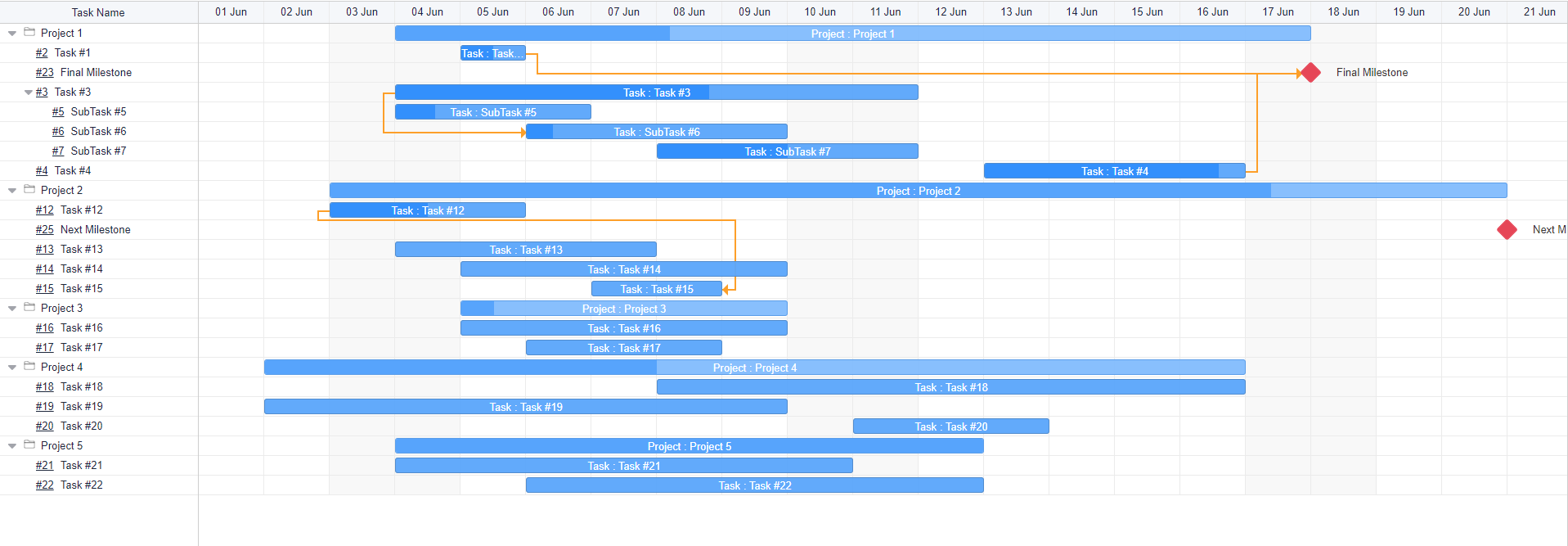Collapse Task #3 subtasks arrow

(x=29, y=93)
